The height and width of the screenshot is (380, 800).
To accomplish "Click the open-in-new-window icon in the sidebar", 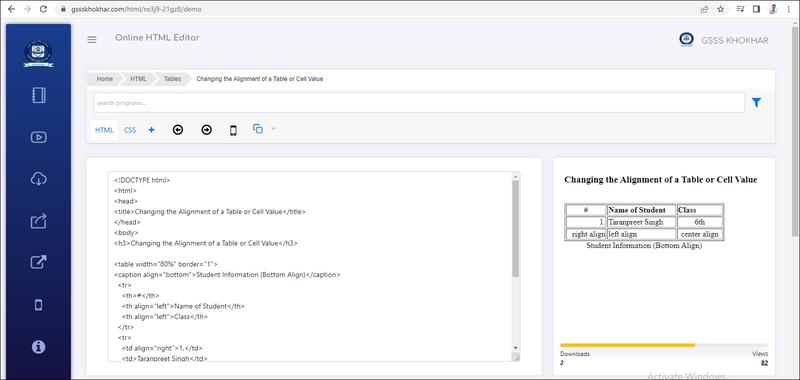I will [x=39, y=262].
